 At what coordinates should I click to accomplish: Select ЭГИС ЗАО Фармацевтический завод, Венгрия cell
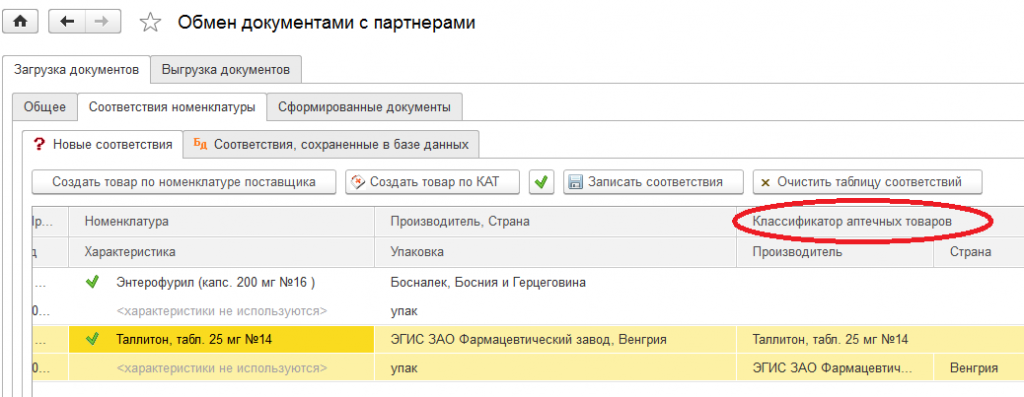[555, 340]
